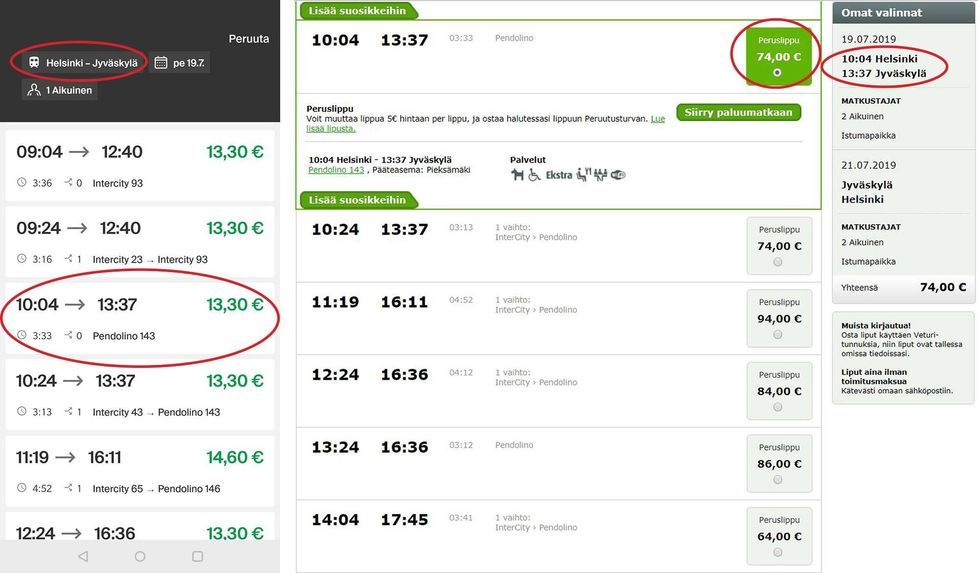Click the 14:04 – 17:45 connection row

click(558, 536)
